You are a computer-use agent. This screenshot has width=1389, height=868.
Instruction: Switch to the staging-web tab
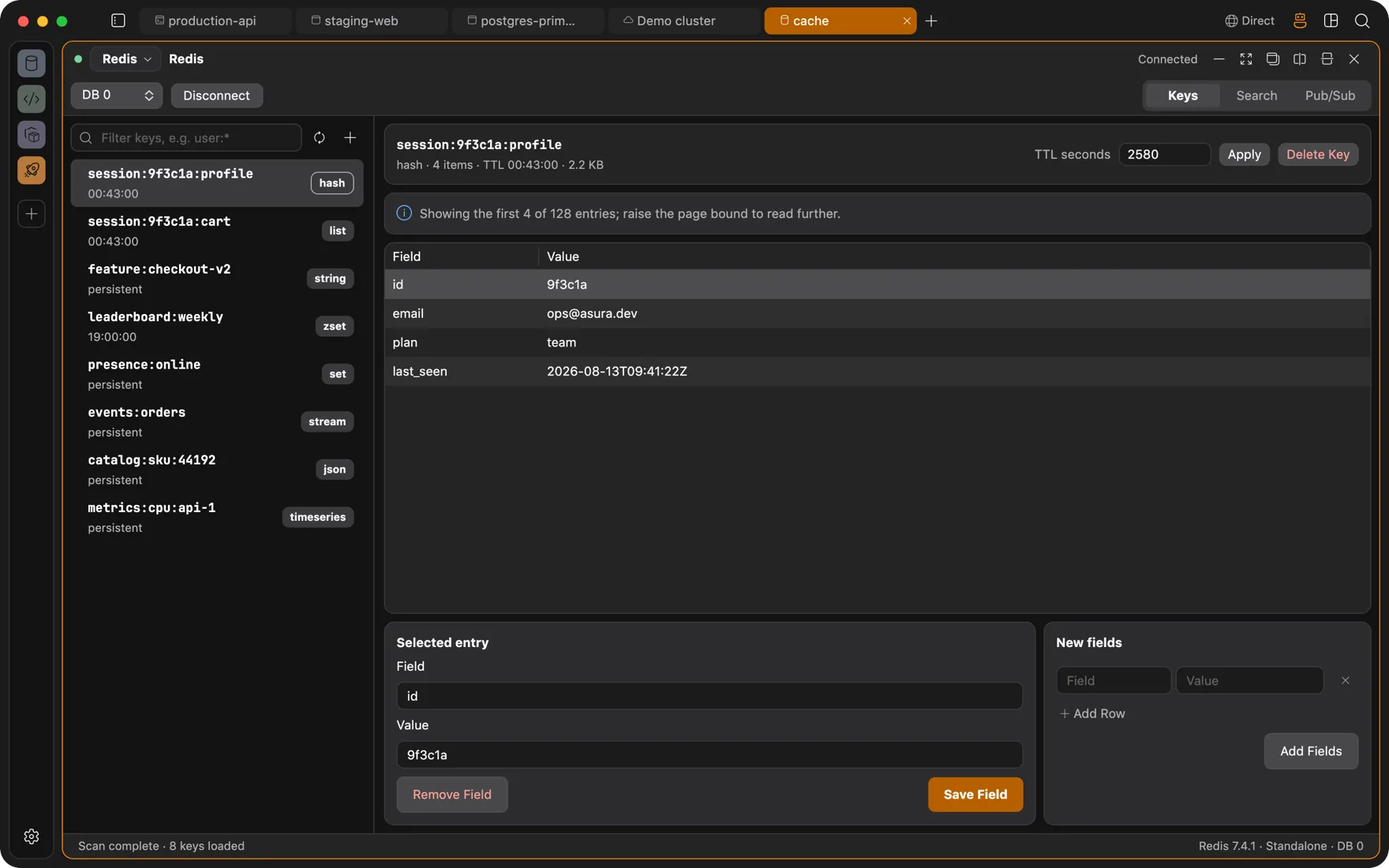coord(371,21)
